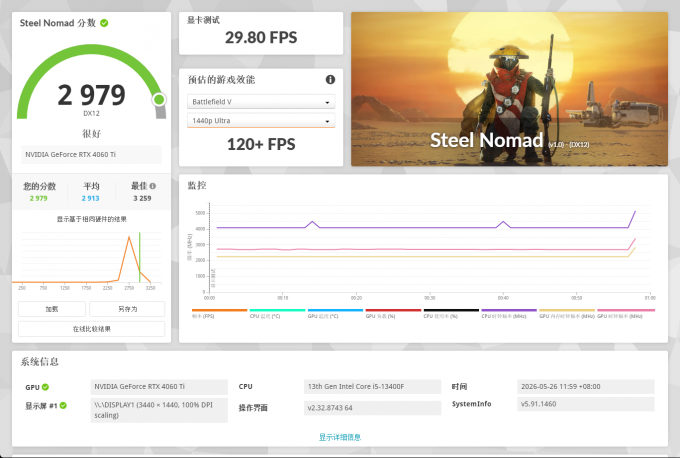Click the 29.80 FPS graphics test value
Screen dimensions: 680x458
[x=261, y=38]
